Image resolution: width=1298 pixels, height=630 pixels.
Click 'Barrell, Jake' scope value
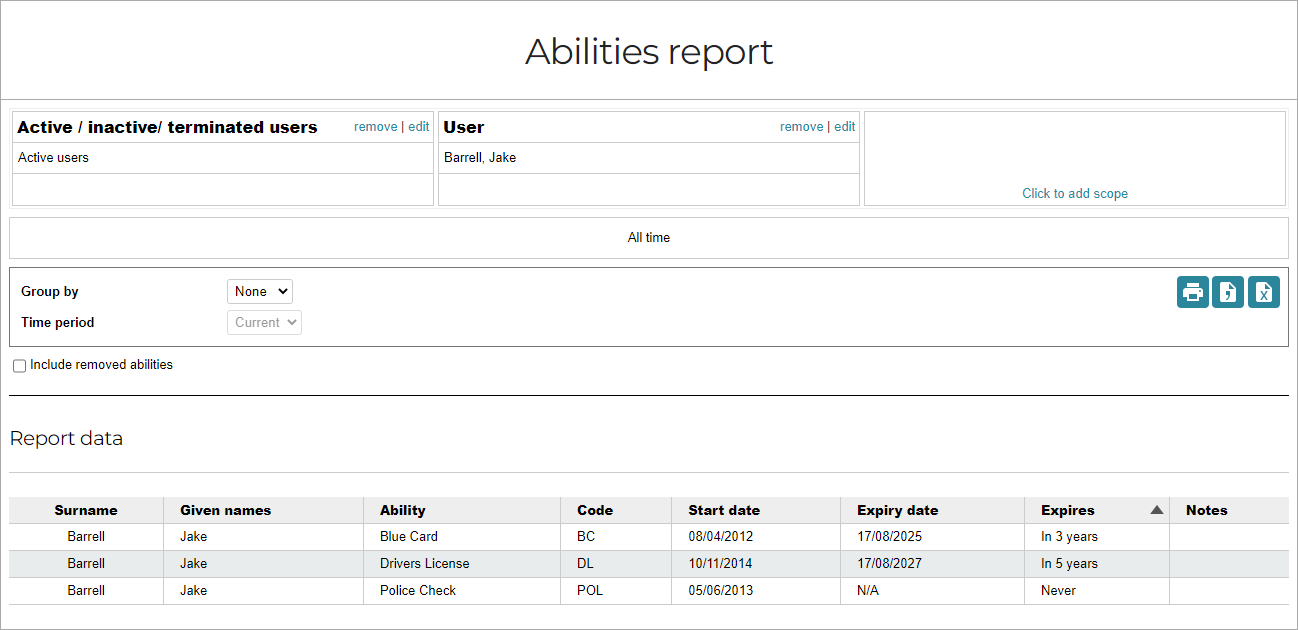[480, 158]
